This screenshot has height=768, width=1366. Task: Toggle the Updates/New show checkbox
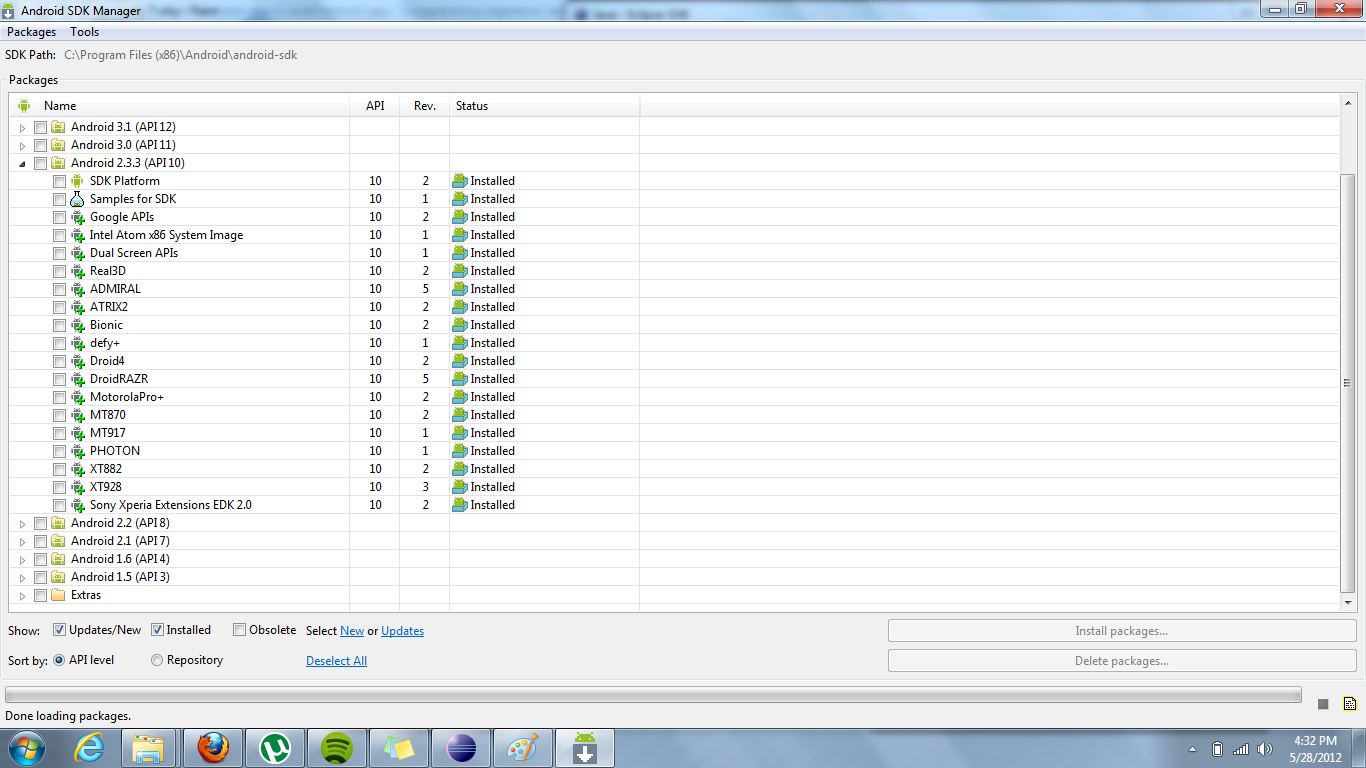click(59, 630)
